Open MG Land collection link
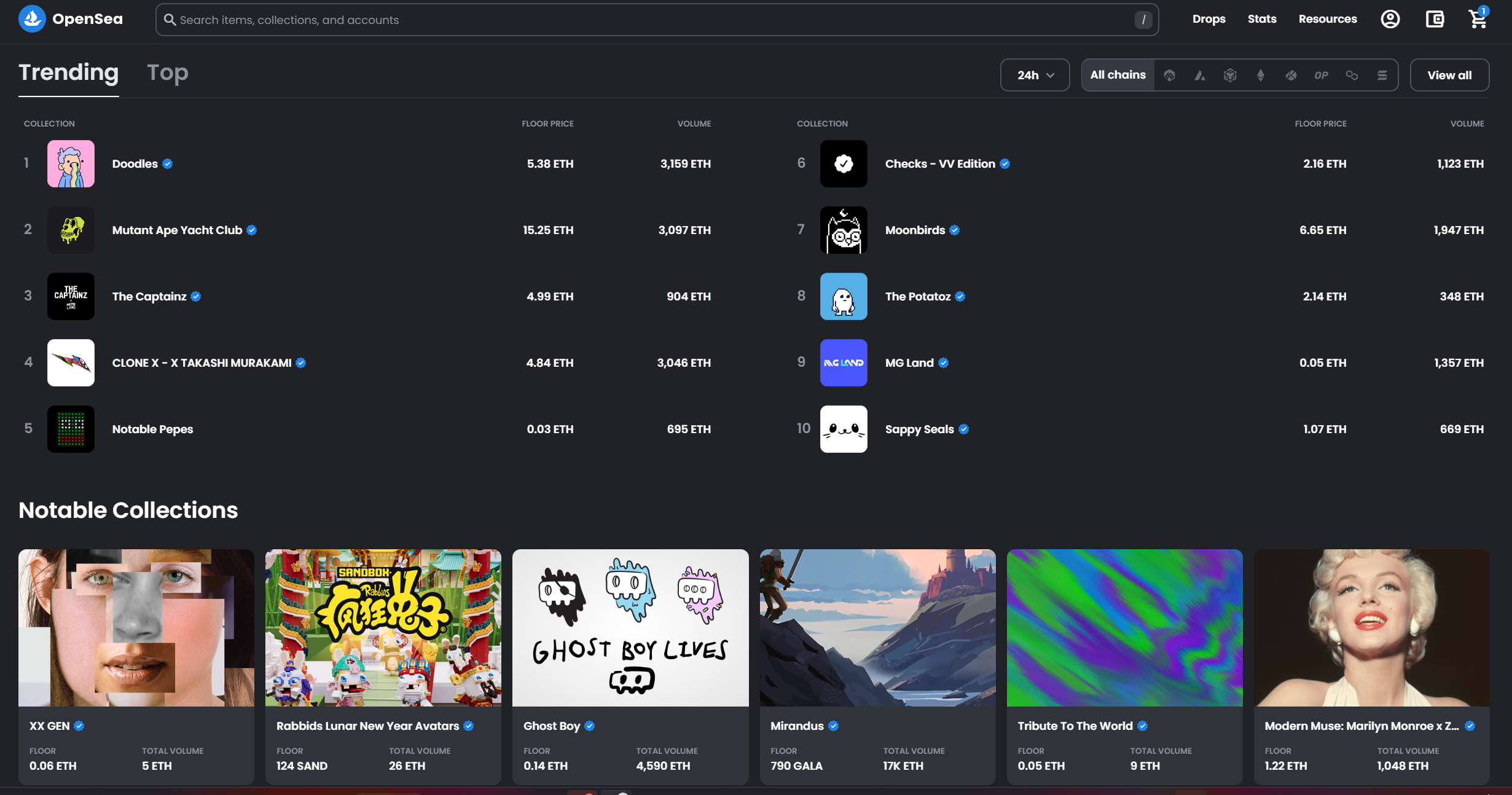 [909, 363]
